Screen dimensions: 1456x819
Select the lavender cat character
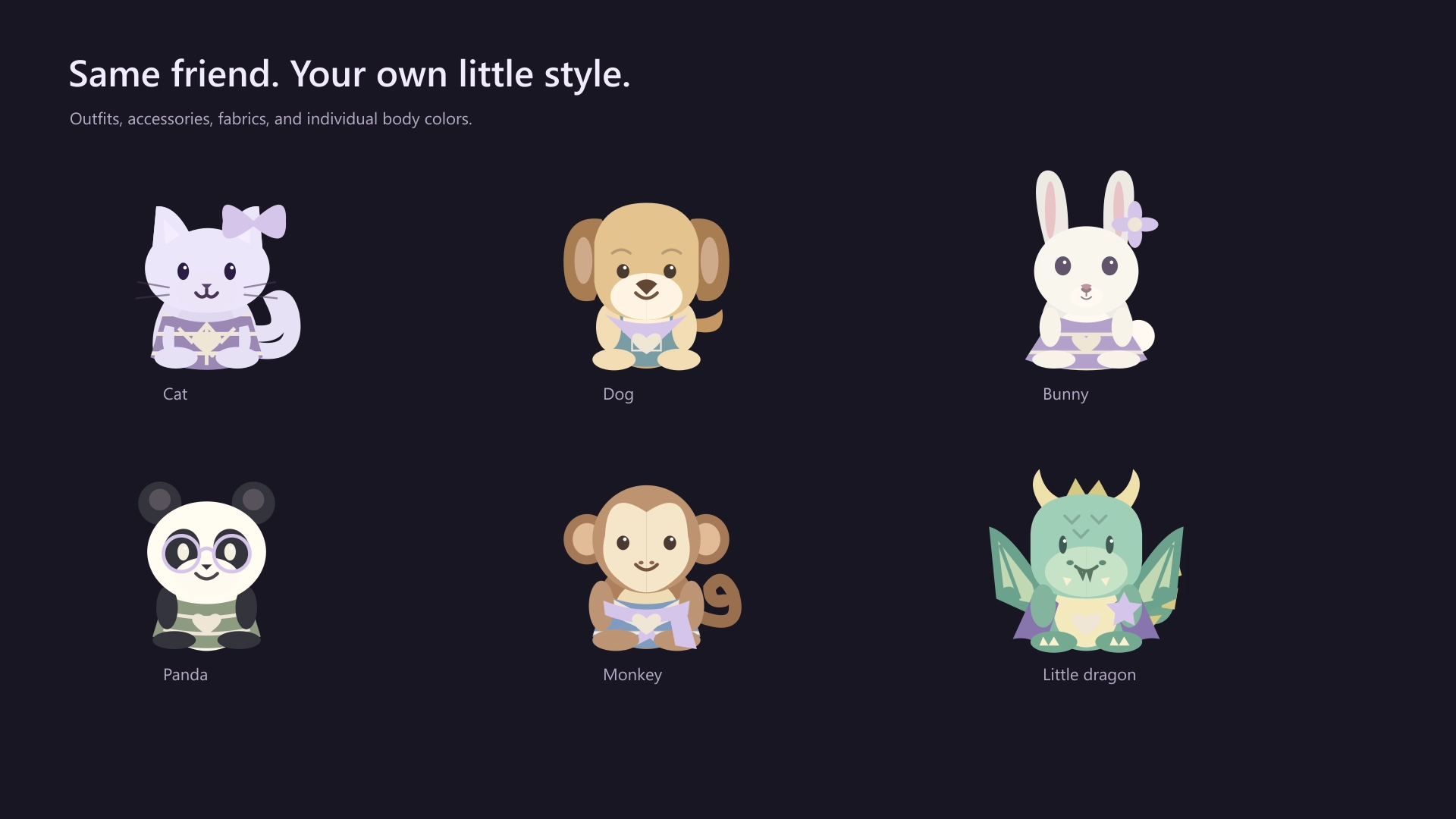218,287
